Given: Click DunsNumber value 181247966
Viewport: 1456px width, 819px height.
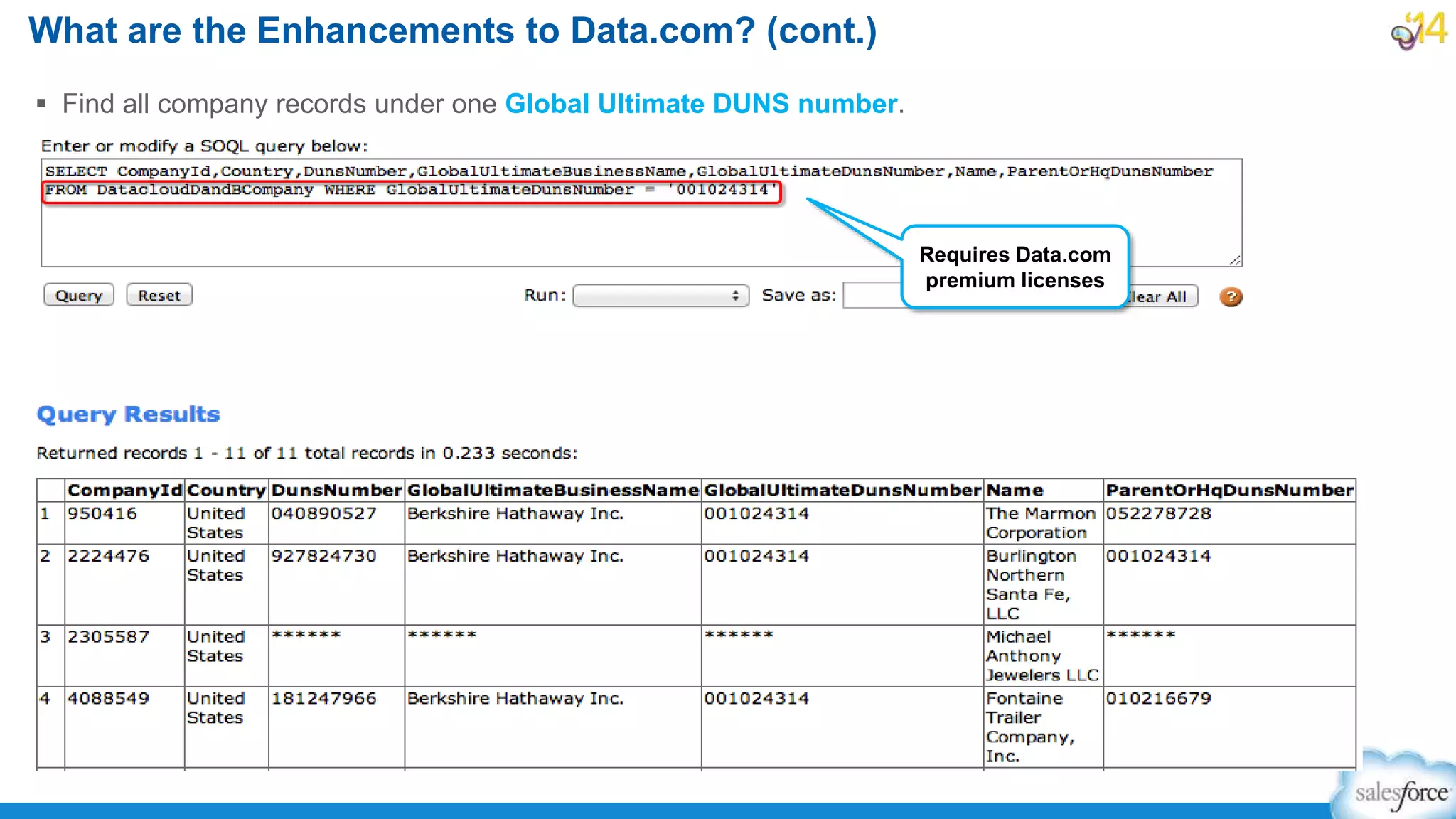Looking at the screenshot, I should (323, 699).
